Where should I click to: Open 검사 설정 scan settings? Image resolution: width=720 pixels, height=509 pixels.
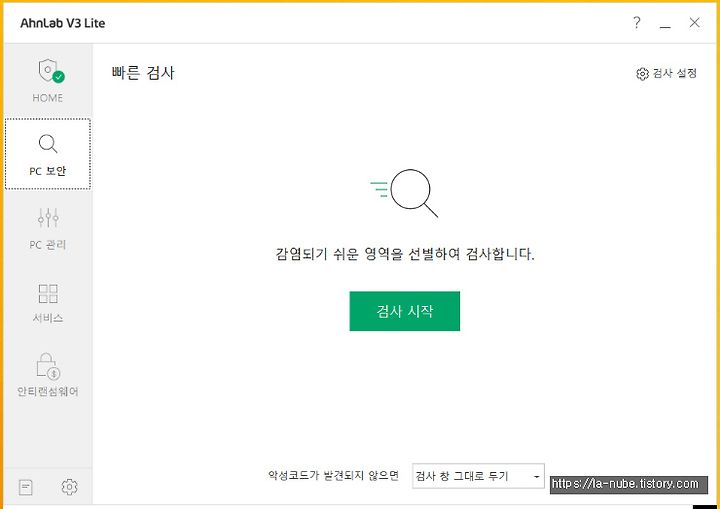tap(666, 73)
